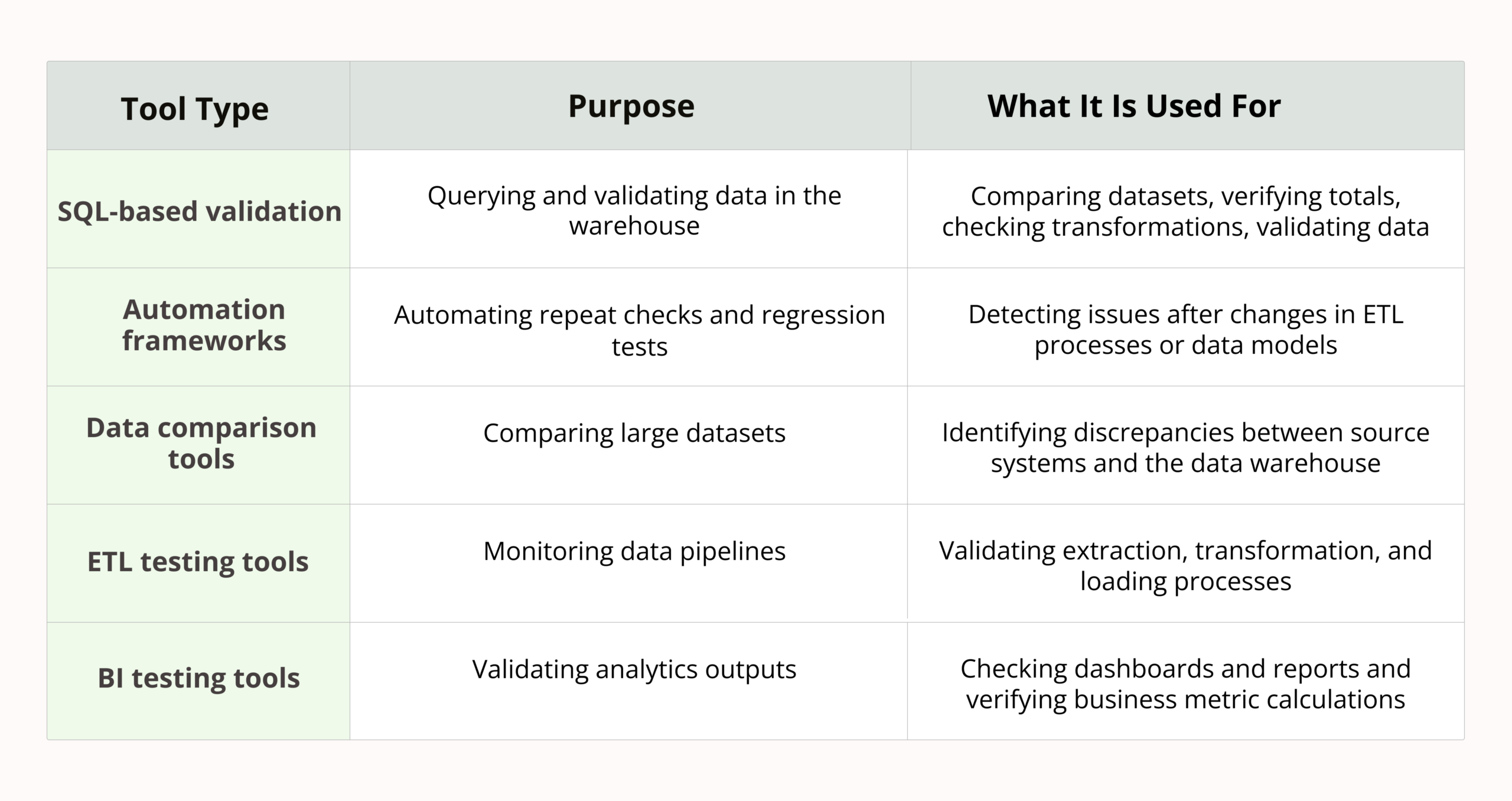Select "Validating extraction, transformation, and loading processes"
1512x801 pixels.
1185,565
